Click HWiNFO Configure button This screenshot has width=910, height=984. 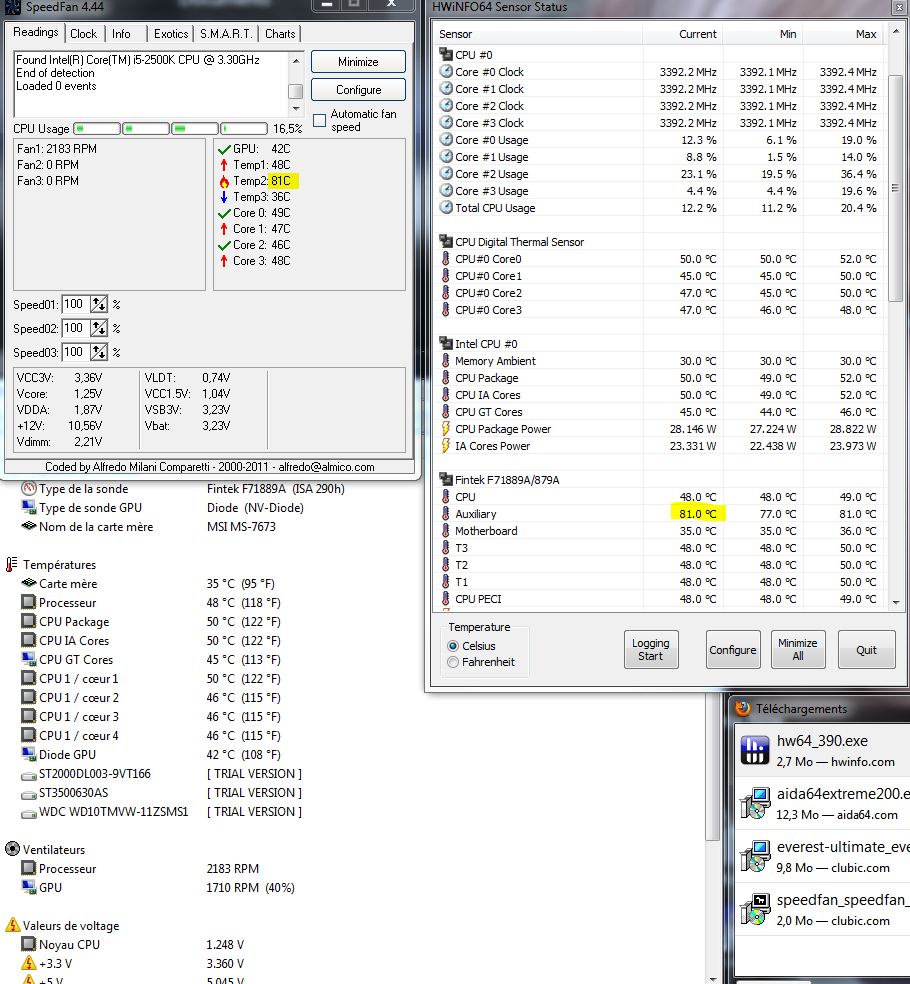pos(732,650)
